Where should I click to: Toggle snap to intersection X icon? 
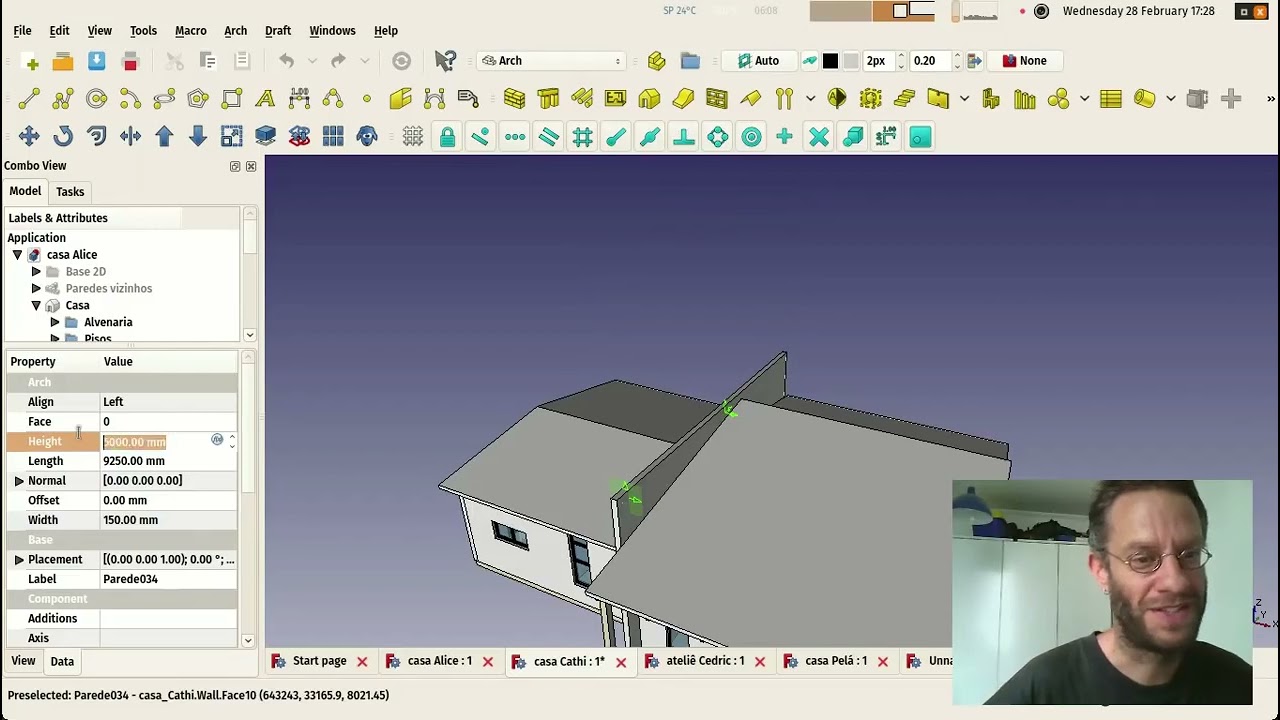(x=818, y=136)
